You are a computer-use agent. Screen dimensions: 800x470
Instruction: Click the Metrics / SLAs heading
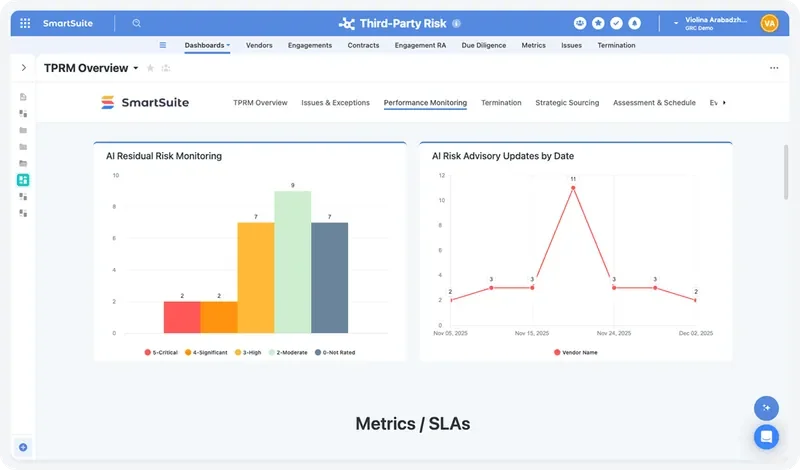(x=413, y=424)
